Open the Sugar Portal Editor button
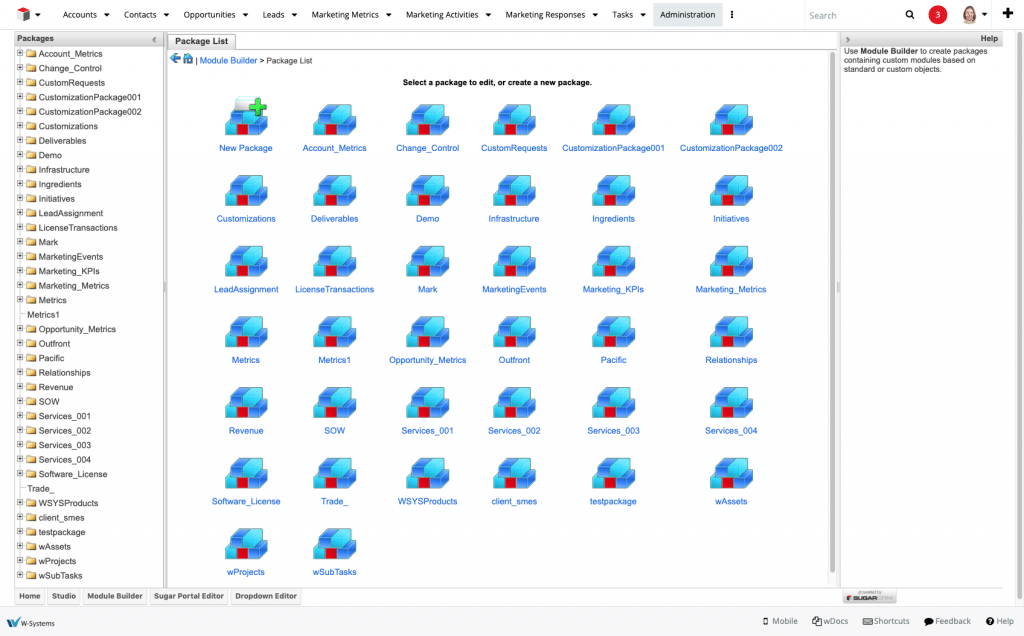Image resolution: width=1024 pixels, height=636 pixels. click(x=189, y=596)
